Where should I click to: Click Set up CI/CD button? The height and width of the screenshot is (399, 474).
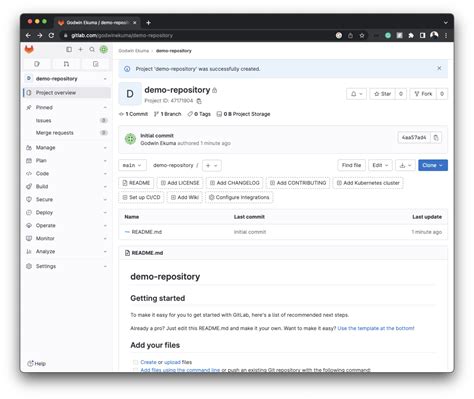(x=141, y=197)
